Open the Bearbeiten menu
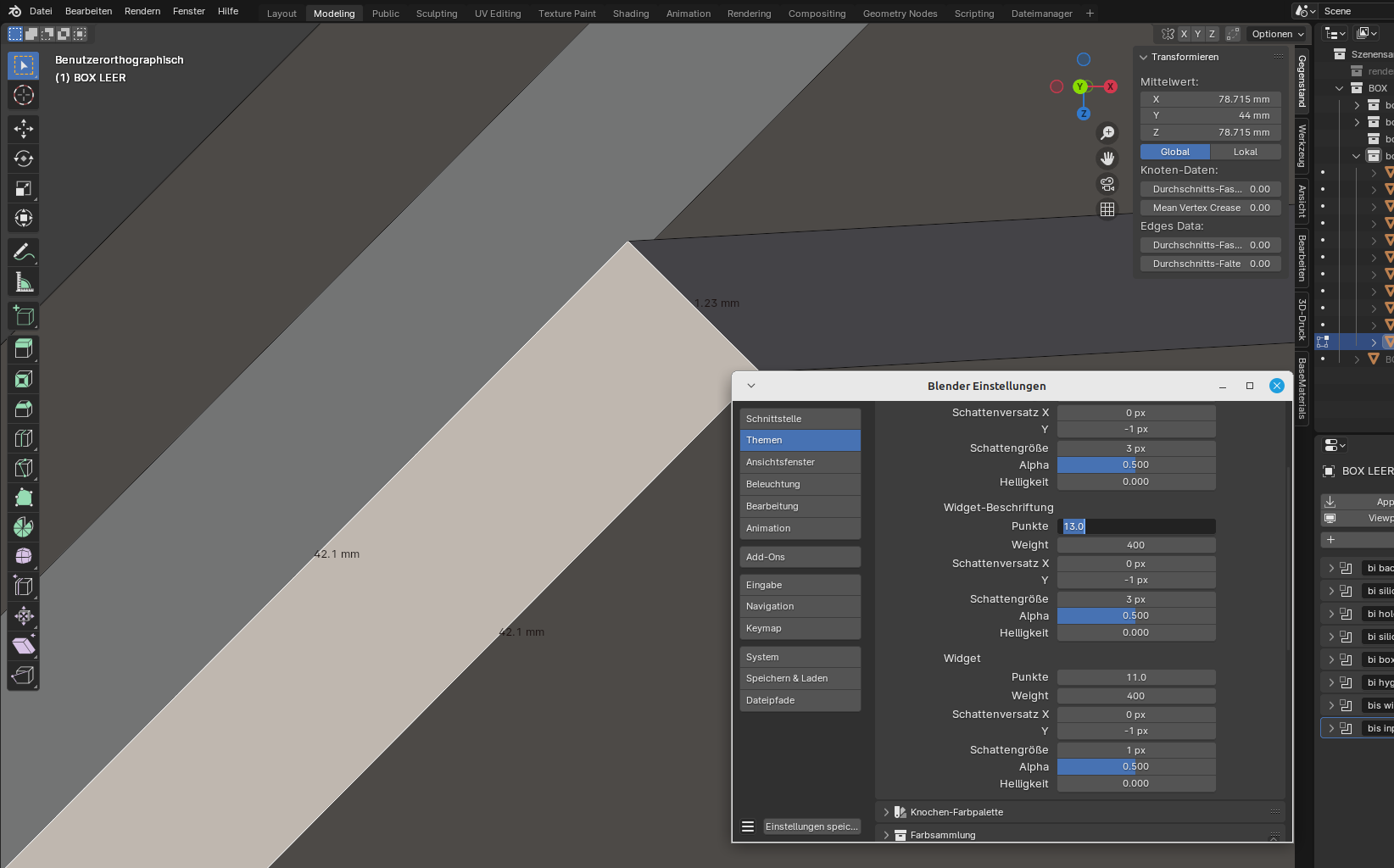The height and width of the screenshot is (868, 1394). point(88,11)
